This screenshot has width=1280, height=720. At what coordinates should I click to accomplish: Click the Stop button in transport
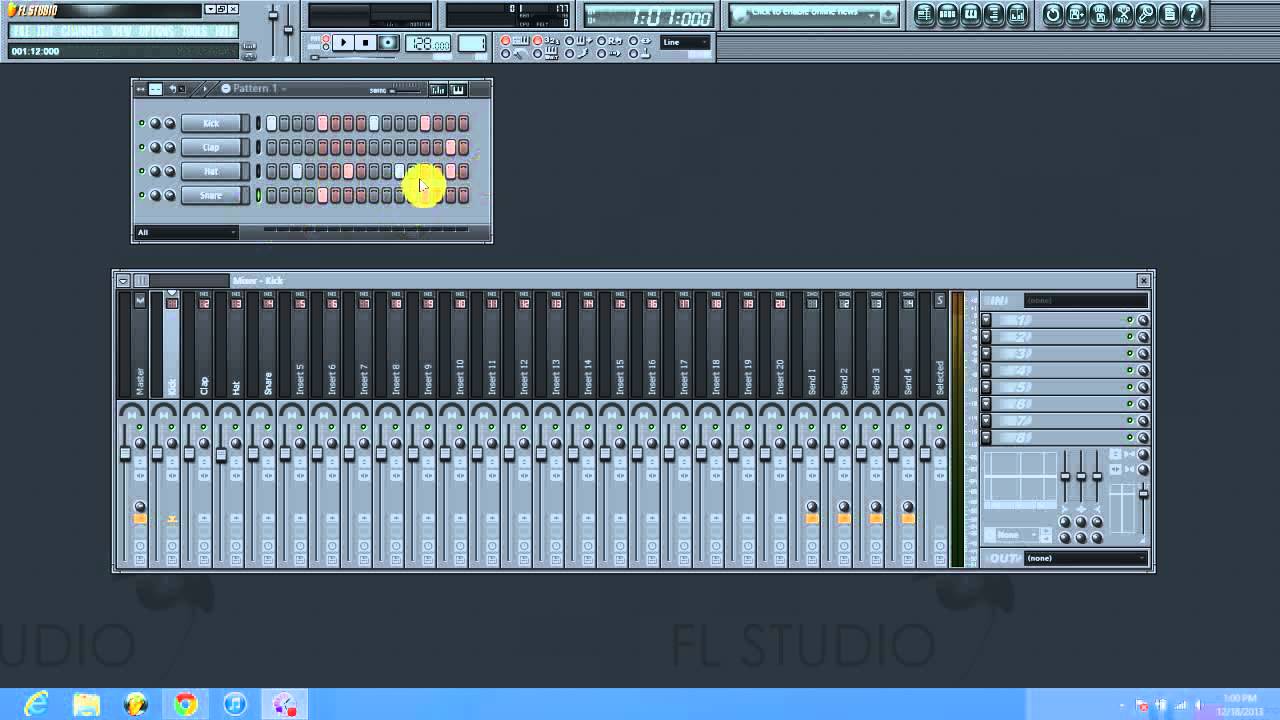365,43
